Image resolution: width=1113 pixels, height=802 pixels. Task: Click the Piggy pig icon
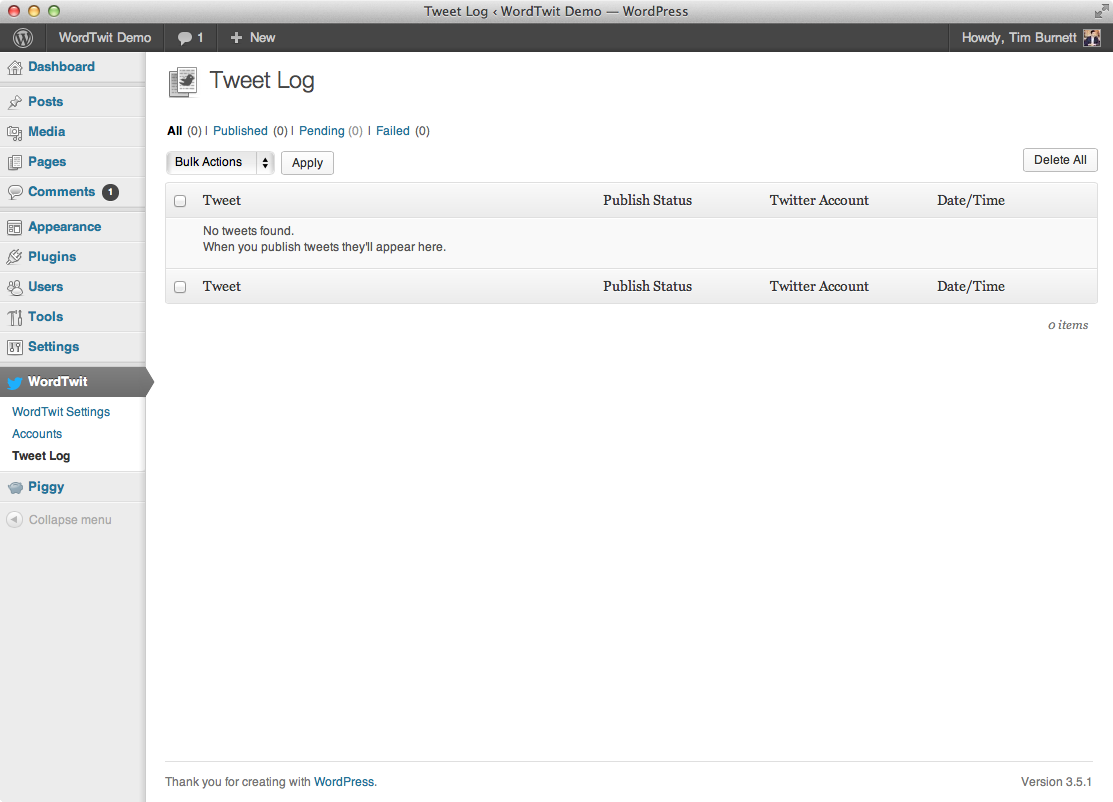click(15, 488)
